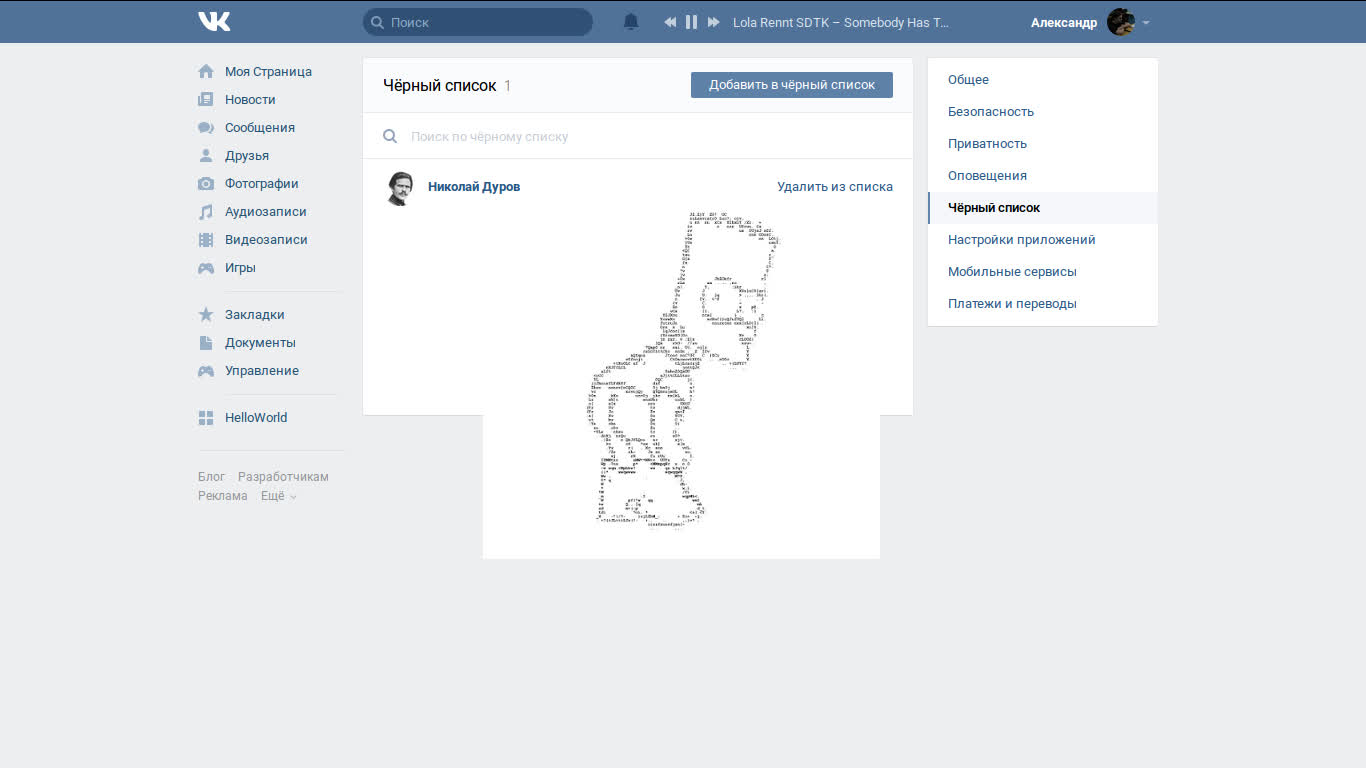Focus the blacklist search field

coord(640,136)
